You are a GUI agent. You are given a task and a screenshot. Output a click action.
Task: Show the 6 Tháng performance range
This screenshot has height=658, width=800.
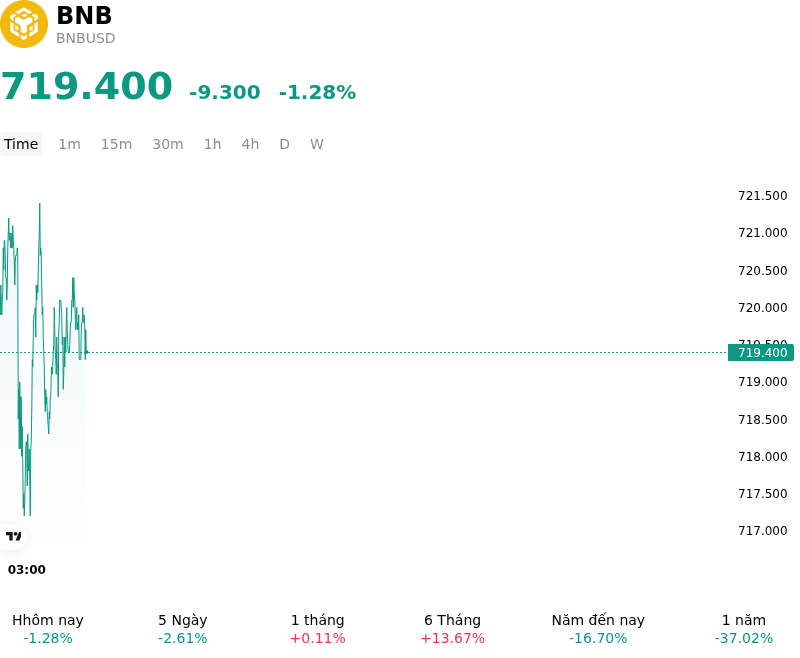452,629
